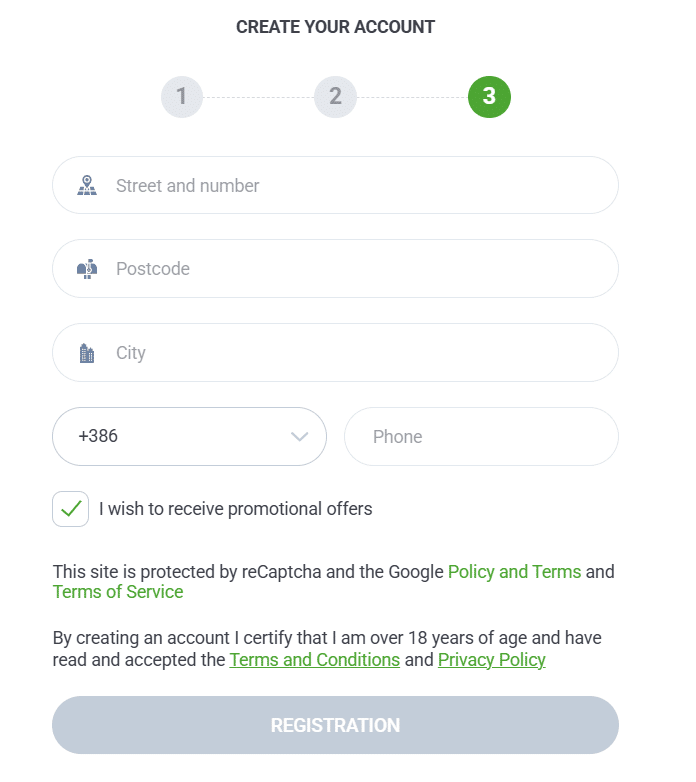Select the active step 3 circle
This screenshot has width=696, height=782.
(489, 97)
